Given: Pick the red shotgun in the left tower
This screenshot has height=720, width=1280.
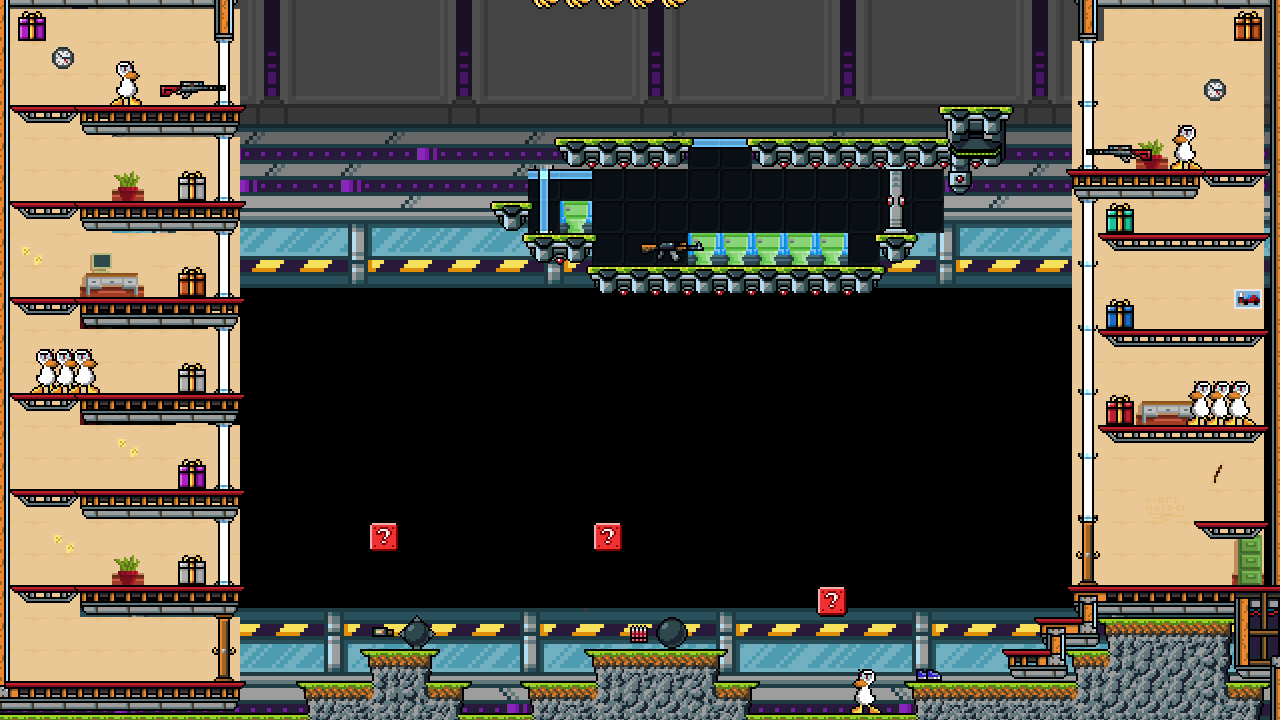Looking at the screenshot, I should pos(192,89).
